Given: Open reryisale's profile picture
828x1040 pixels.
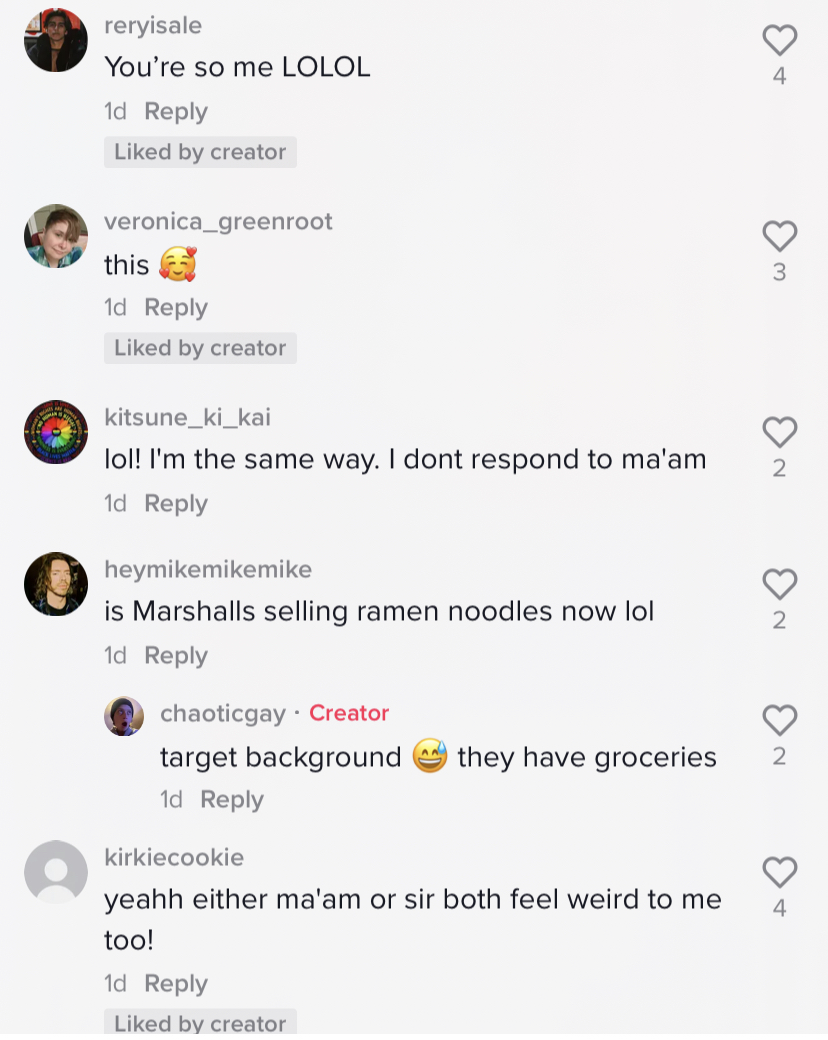Looking at the screenshot, I should point(56,40).
